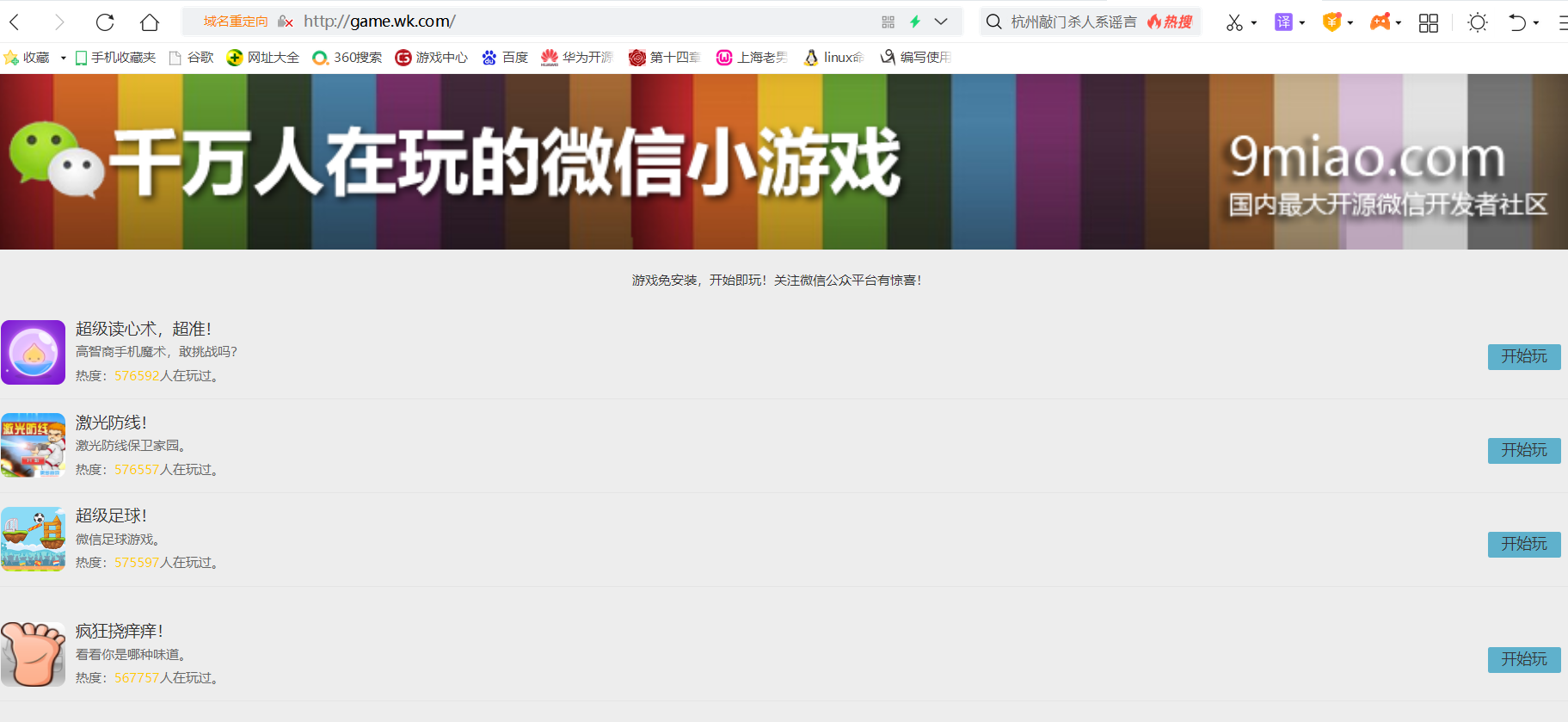Screen dimensions: 1568x722
Task: Open the scissors screenshot tool
Action: point(1234,22)
